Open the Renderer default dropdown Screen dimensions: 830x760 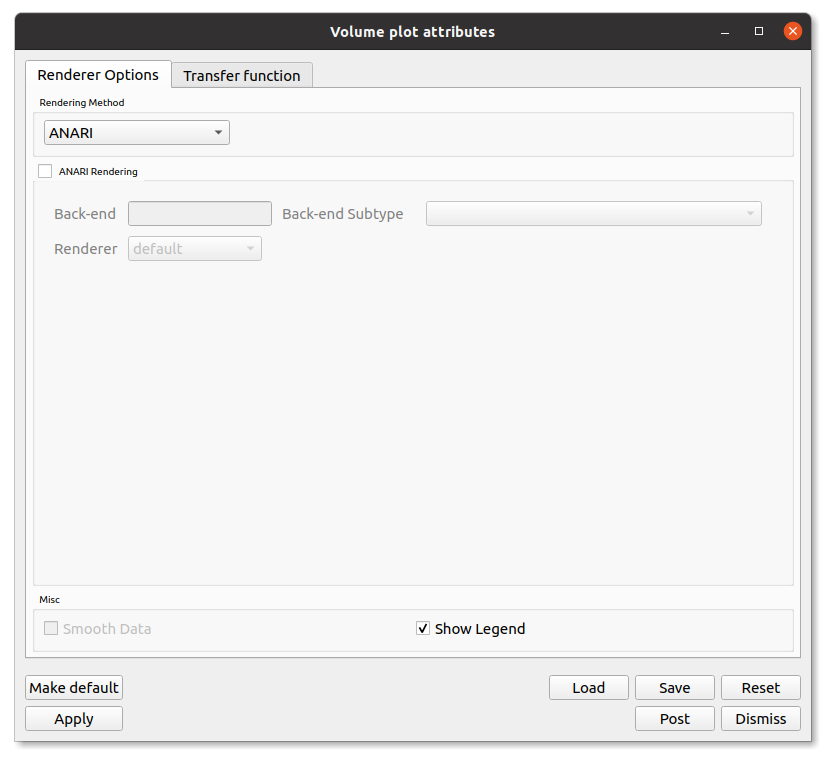[194, 248]
